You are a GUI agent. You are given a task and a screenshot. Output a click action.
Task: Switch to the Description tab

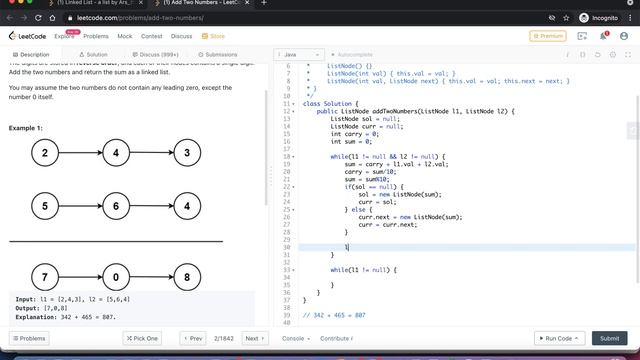pyautogui.click(x=31, y=55)
